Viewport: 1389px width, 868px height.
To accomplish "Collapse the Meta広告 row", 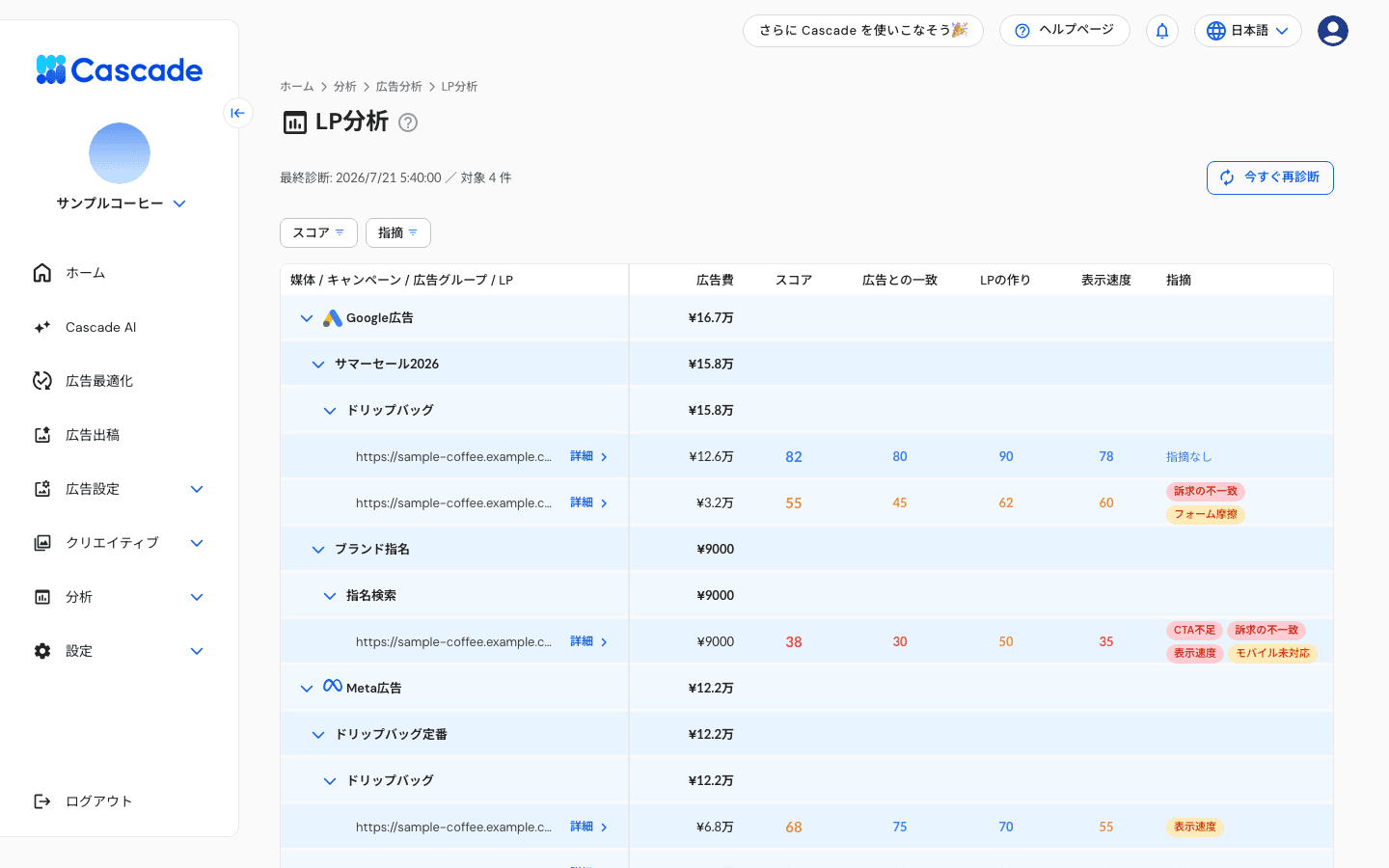I will [307, 689].
